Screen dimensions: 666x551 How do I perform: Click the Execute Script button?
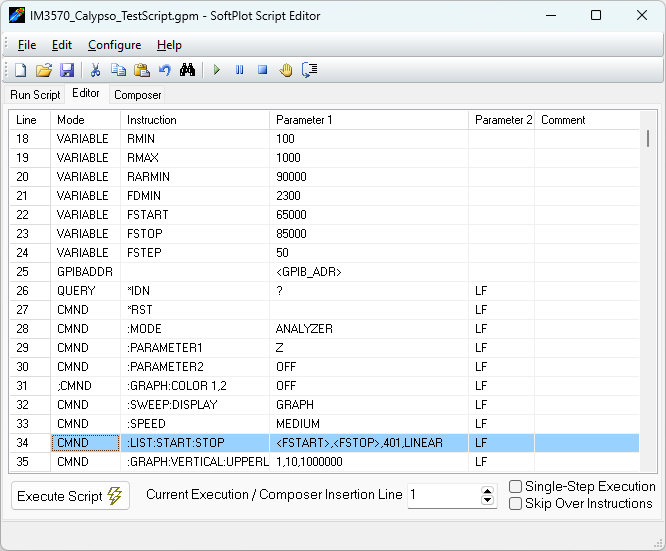[70, 496]
